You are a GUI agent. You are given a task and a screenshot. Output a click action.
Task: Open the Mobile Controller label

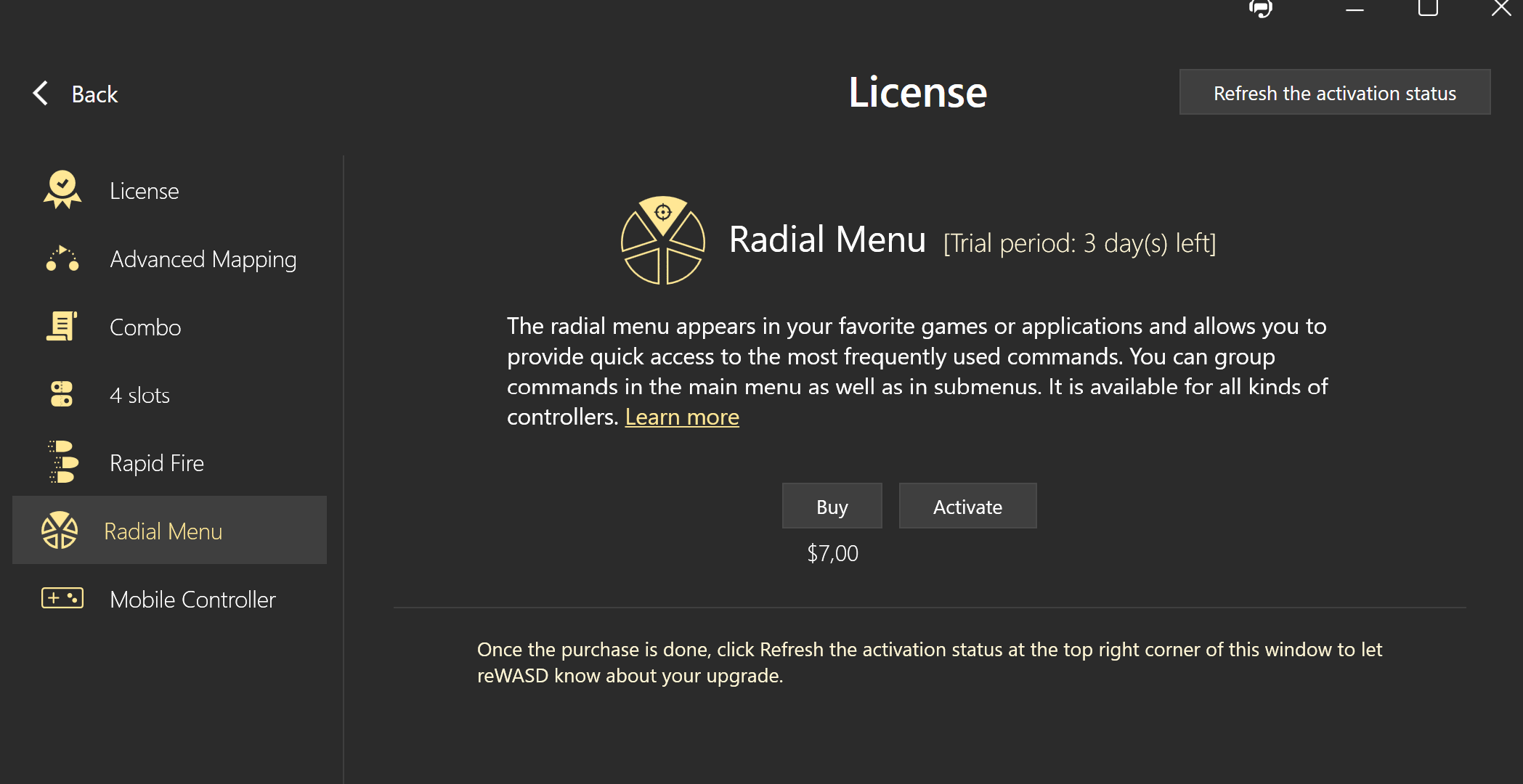click(192, 600)
